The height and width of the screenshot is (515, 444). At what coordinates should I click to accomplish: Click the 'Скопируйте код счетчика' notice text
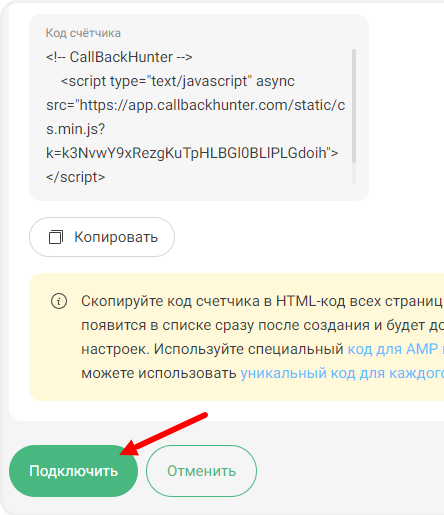click(x=171, y=301)
